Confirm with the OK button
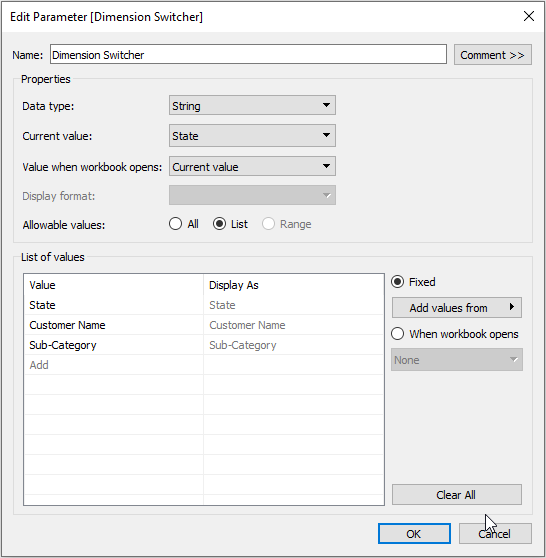 (414, 533)
